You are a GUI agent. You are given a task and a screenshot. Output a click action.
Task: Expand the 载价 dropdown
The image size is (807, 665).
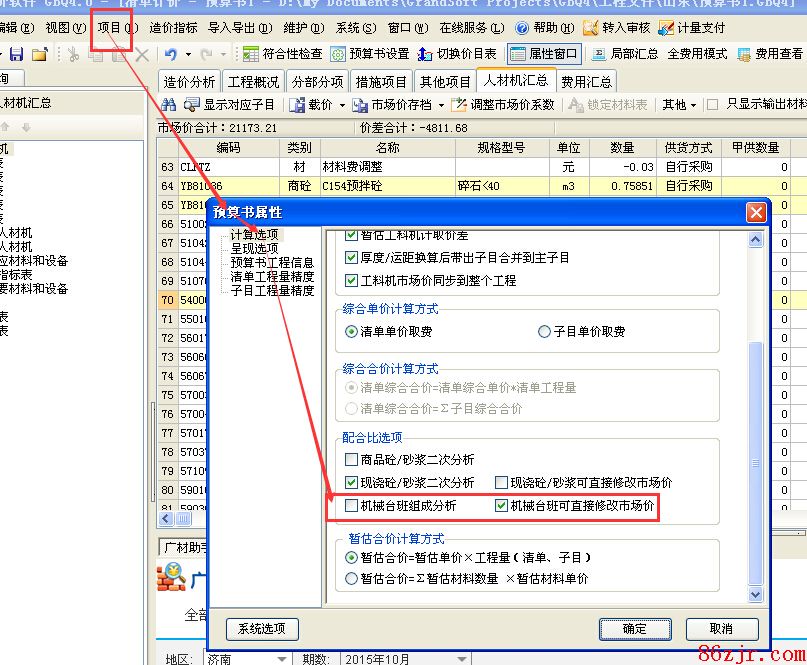[x=341, y=104]
